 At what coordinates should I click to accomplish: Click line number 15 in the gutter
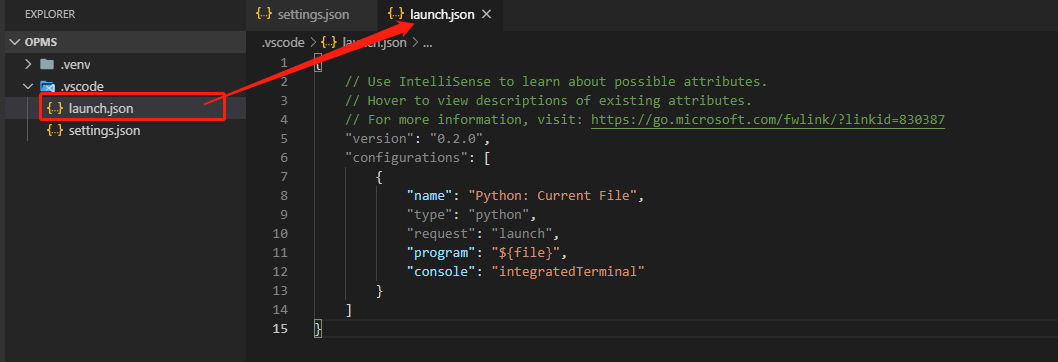click(x=280, y=328)
